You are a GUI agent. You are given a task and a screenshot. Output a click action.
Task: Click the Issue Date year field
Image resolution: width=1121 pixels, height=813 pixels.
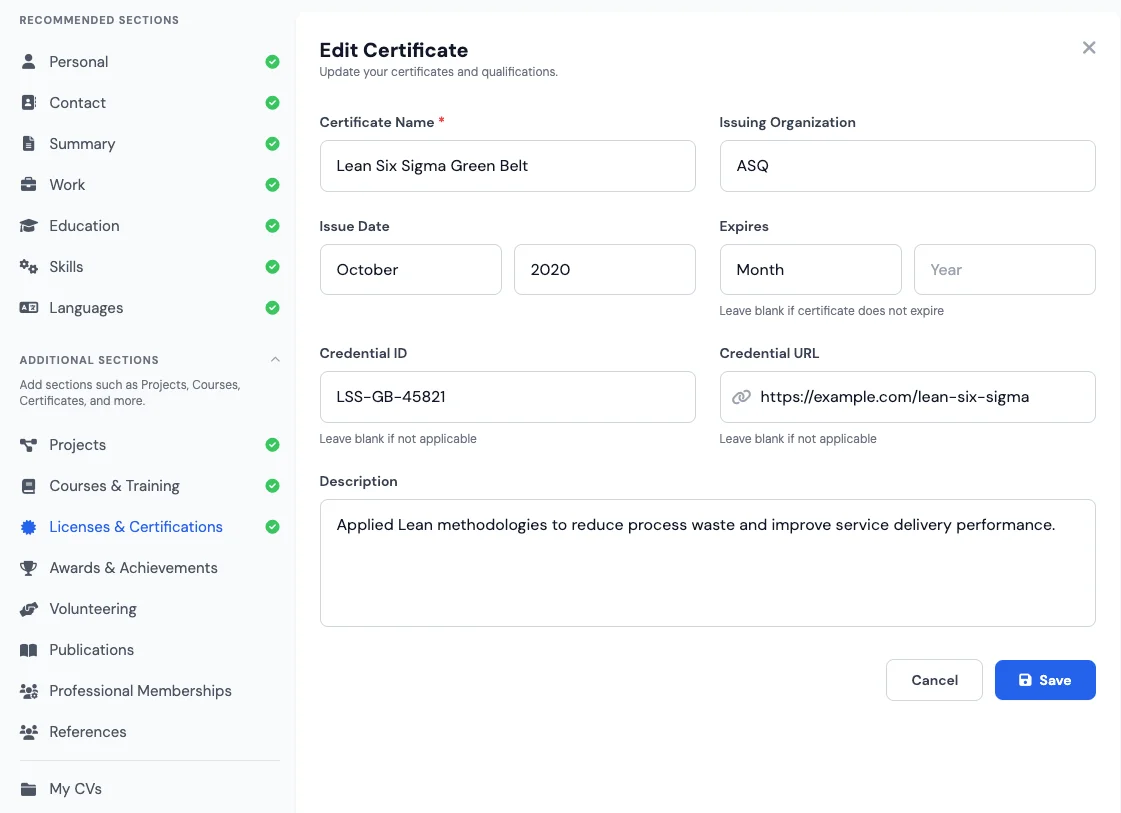[604, 270]
